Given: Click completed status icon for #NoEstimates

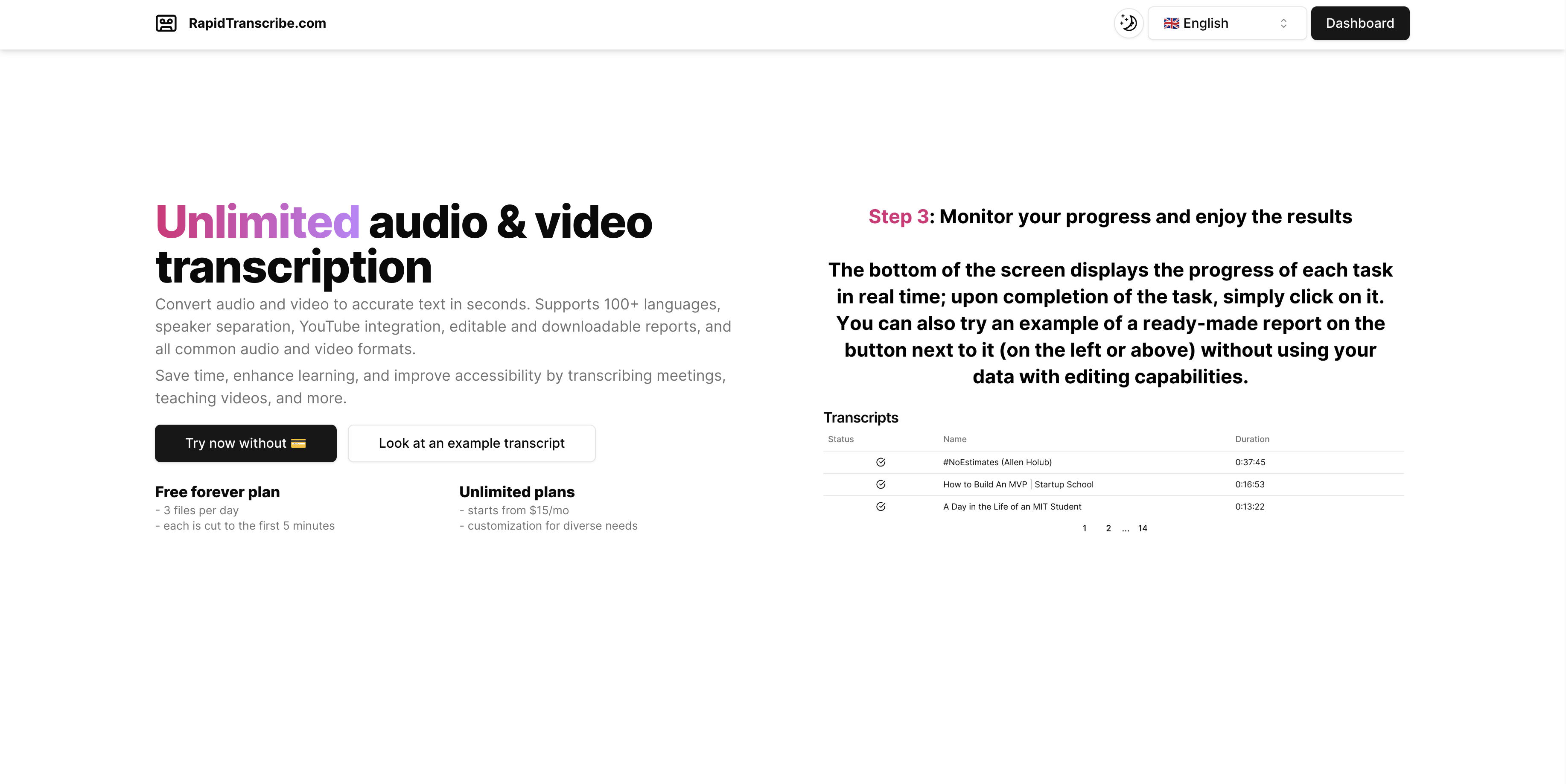Looking at the screenshot, I should coord(880,462).
